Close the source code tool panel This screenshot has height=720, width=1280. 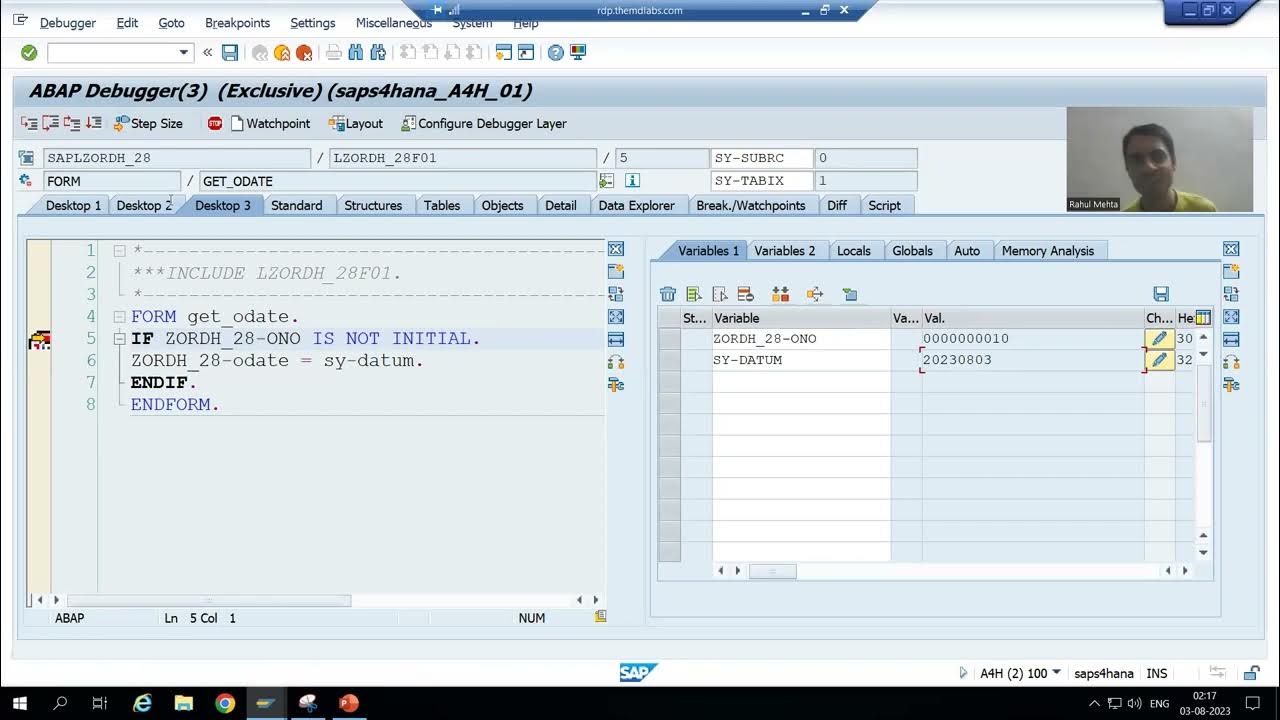(x=616, y=249)
